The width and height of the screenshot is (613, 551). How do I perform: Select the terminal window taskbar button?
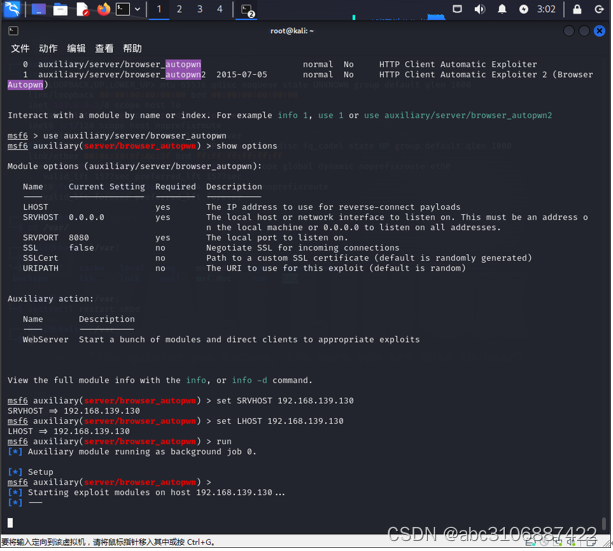[247, 10]
